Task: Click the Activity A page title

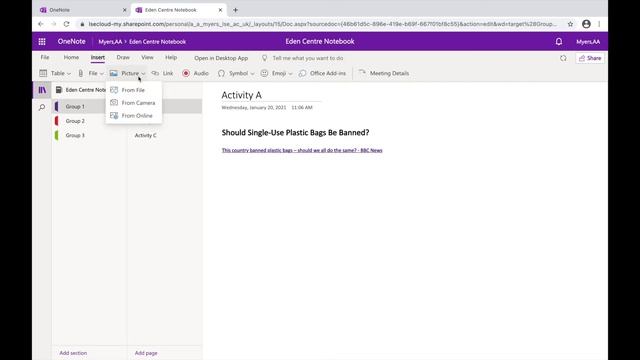Action: click(x=242, y=95)
